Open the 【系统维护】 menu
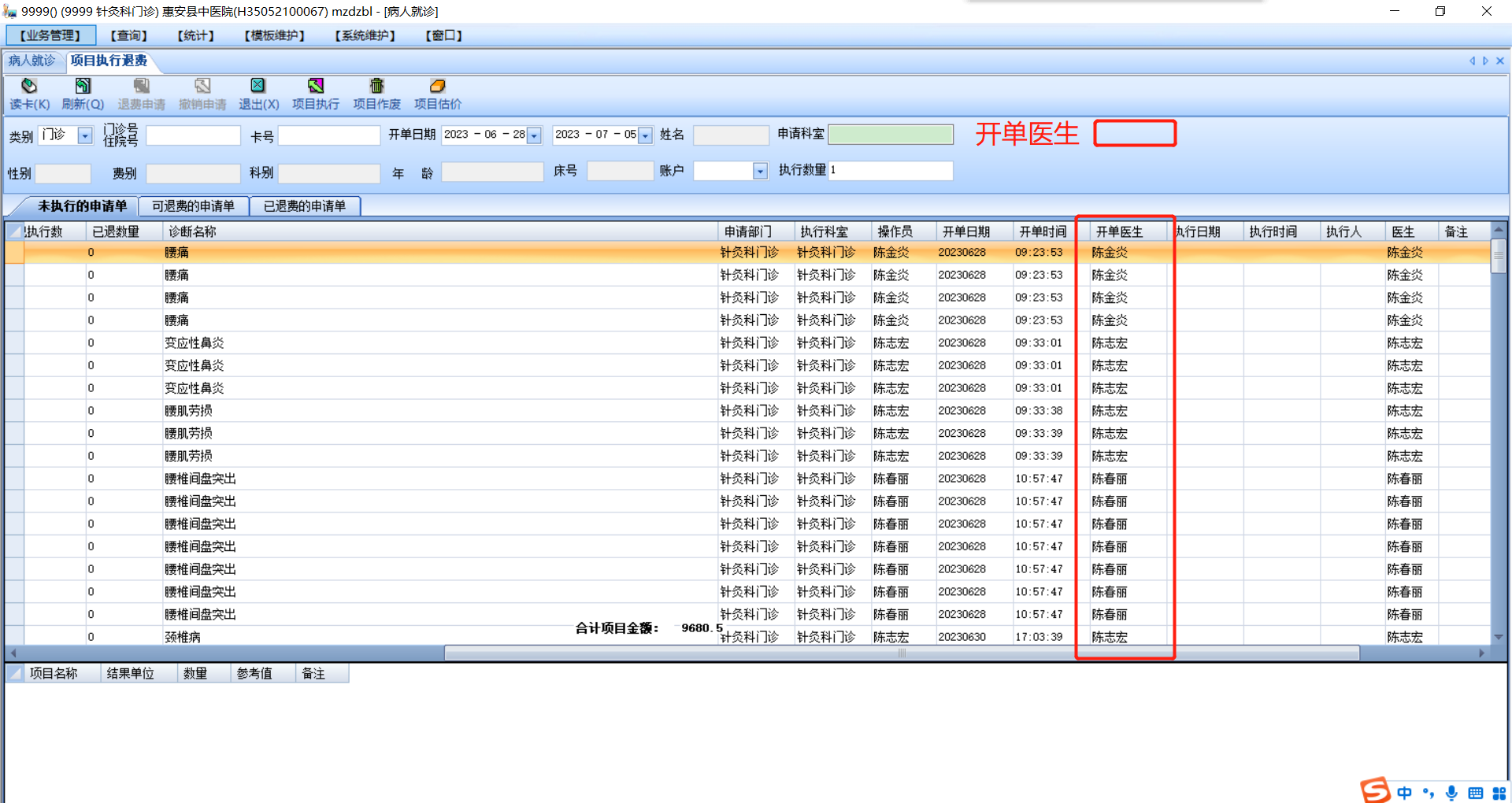The height and width of the screenshot is (803, 1512). tap(365, 35)
